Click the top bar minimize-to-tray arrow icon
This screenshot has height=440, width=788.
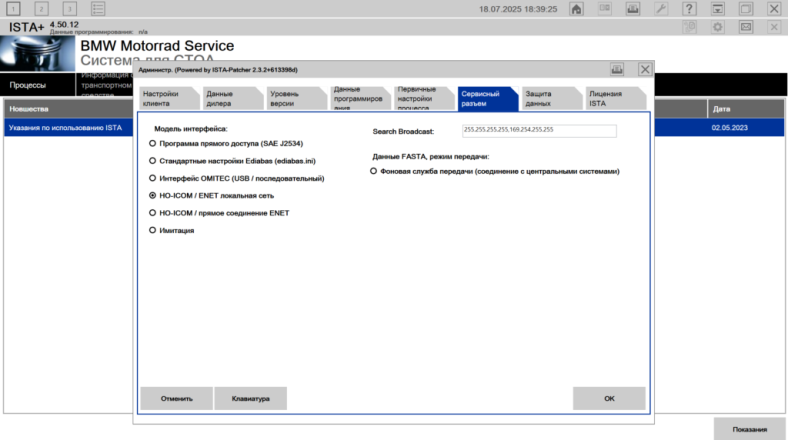pos(718,9)
